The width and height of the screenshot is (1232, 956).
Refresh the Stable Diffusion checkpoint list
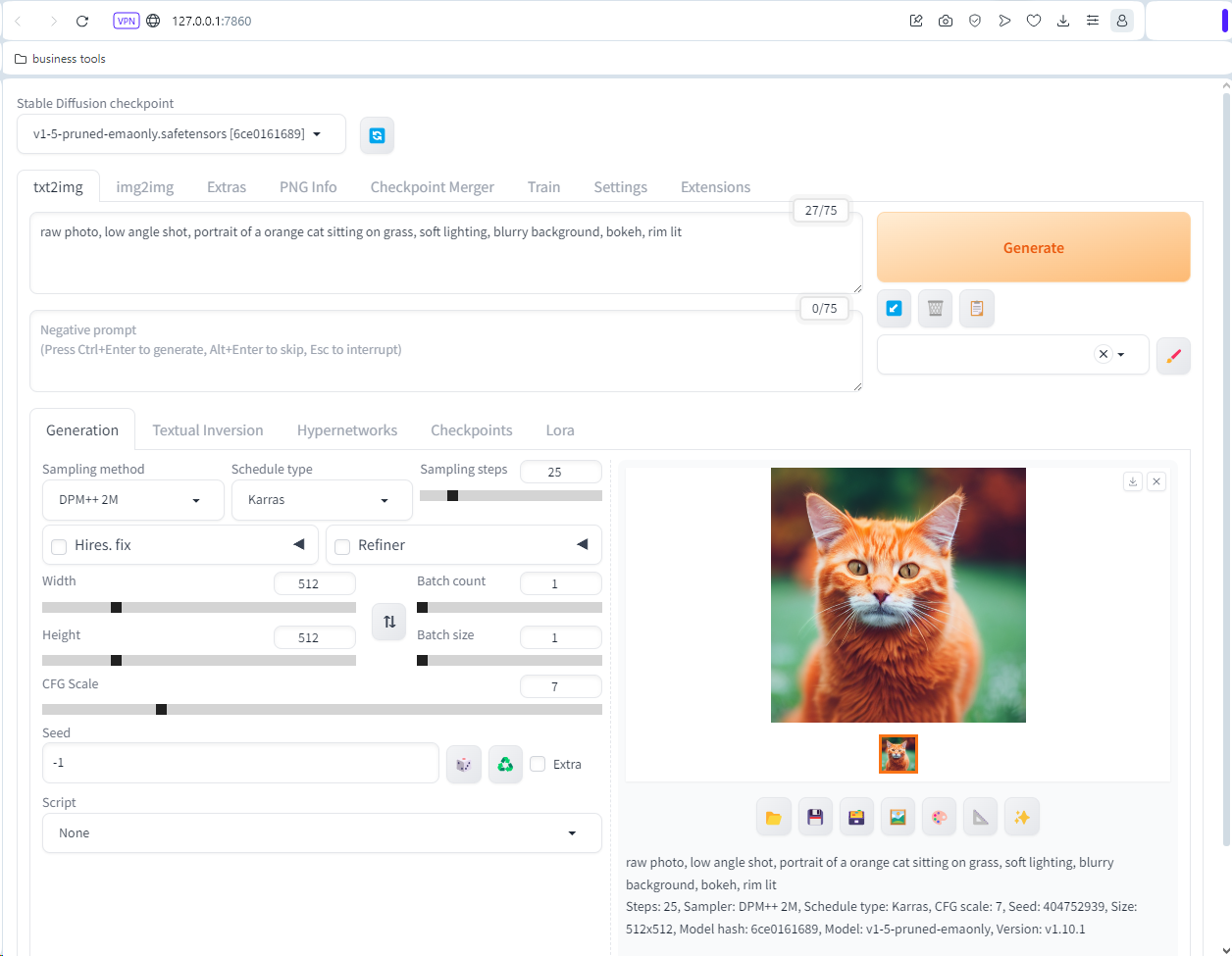tap(377, 135)
